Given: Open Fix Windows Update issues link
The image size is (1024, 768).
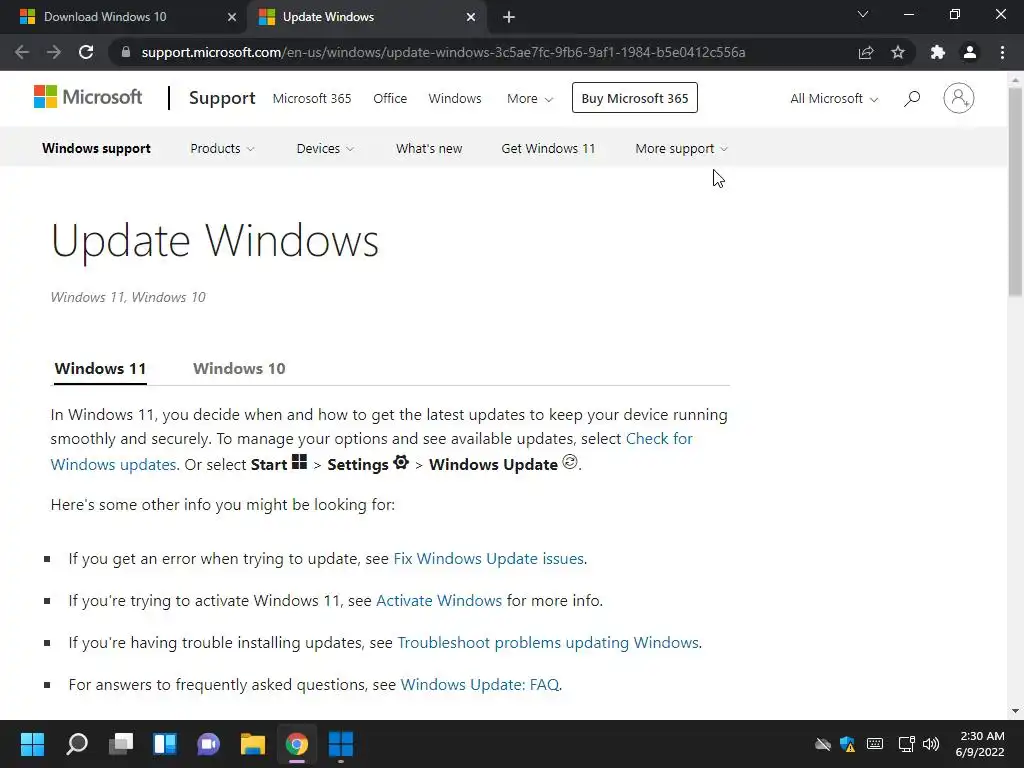Looking at the screenshot, I should point(488,559).
